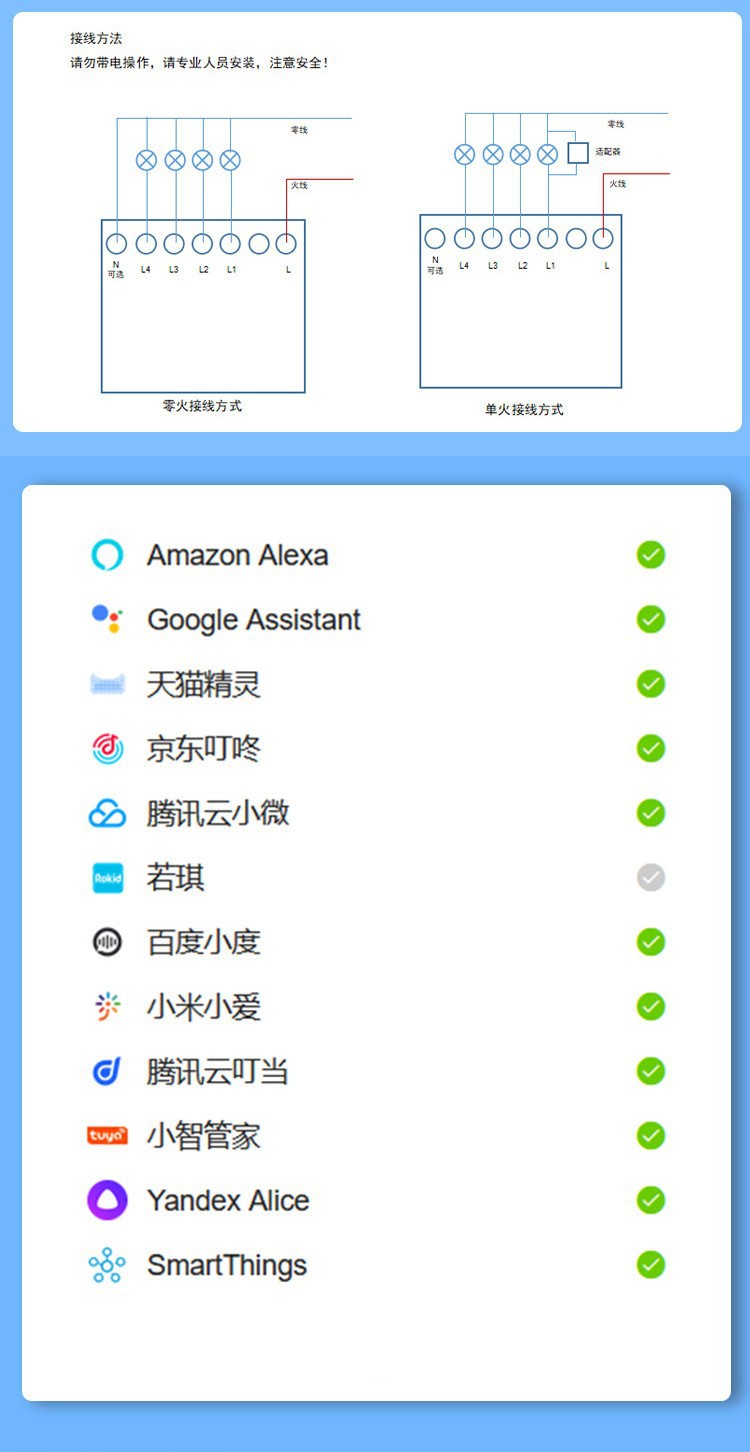Toggle the green check beside Google Assistant
This screenshot has height=1452, width=750.
point(651,619)
